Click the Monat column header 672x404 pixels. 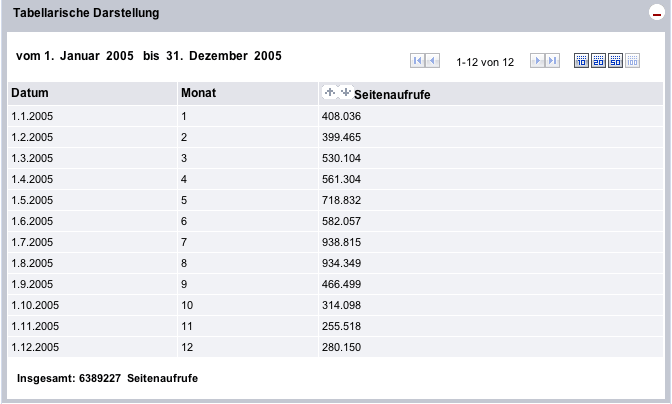point(199,93)
